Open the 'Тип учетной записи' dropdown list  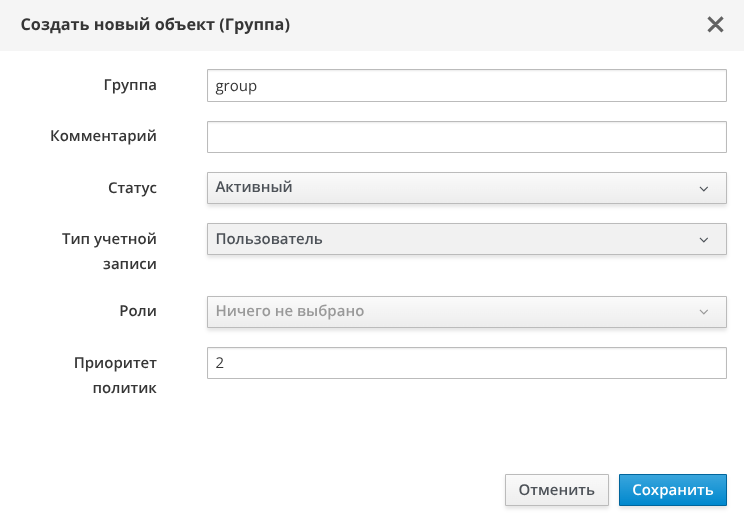tap(466, 239)
